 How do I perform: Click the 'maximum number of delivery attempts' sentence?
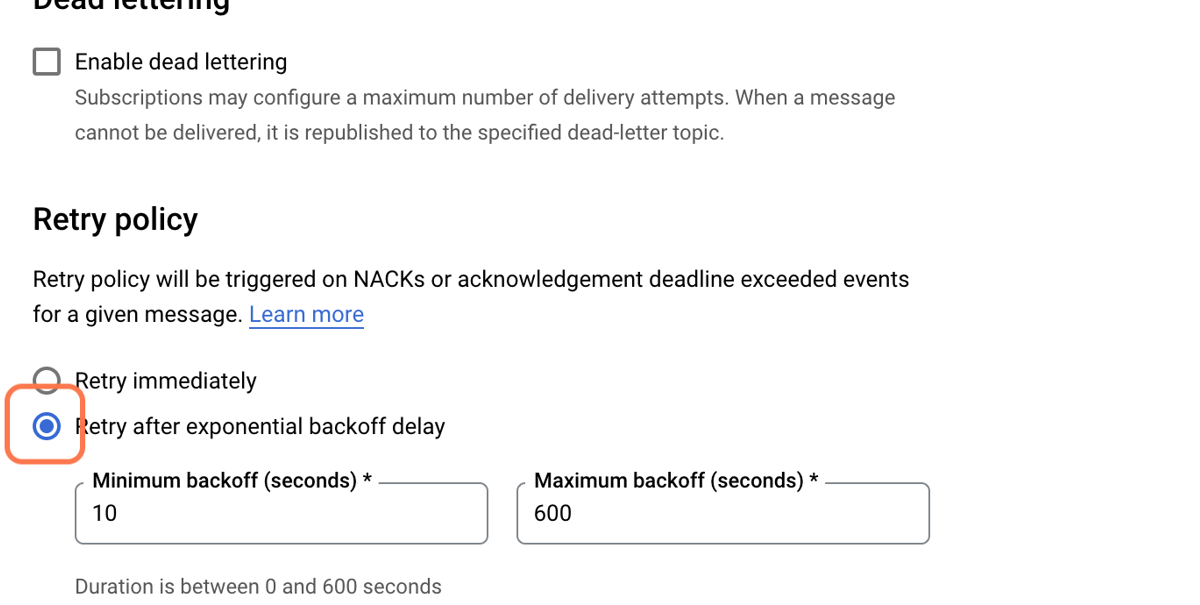click(x=485, y=98)
